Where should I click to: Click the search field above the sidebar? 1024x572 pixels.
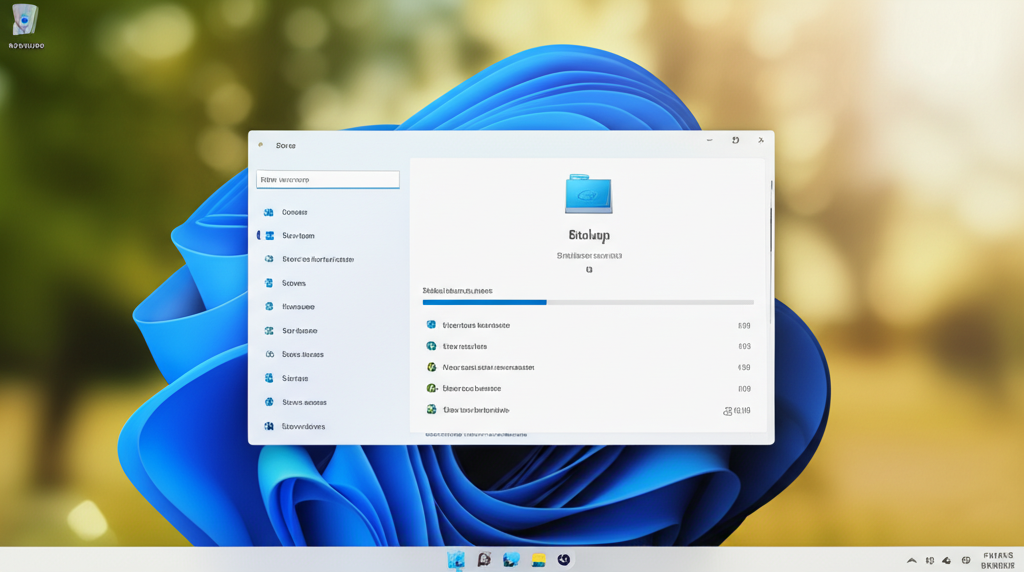328,180
